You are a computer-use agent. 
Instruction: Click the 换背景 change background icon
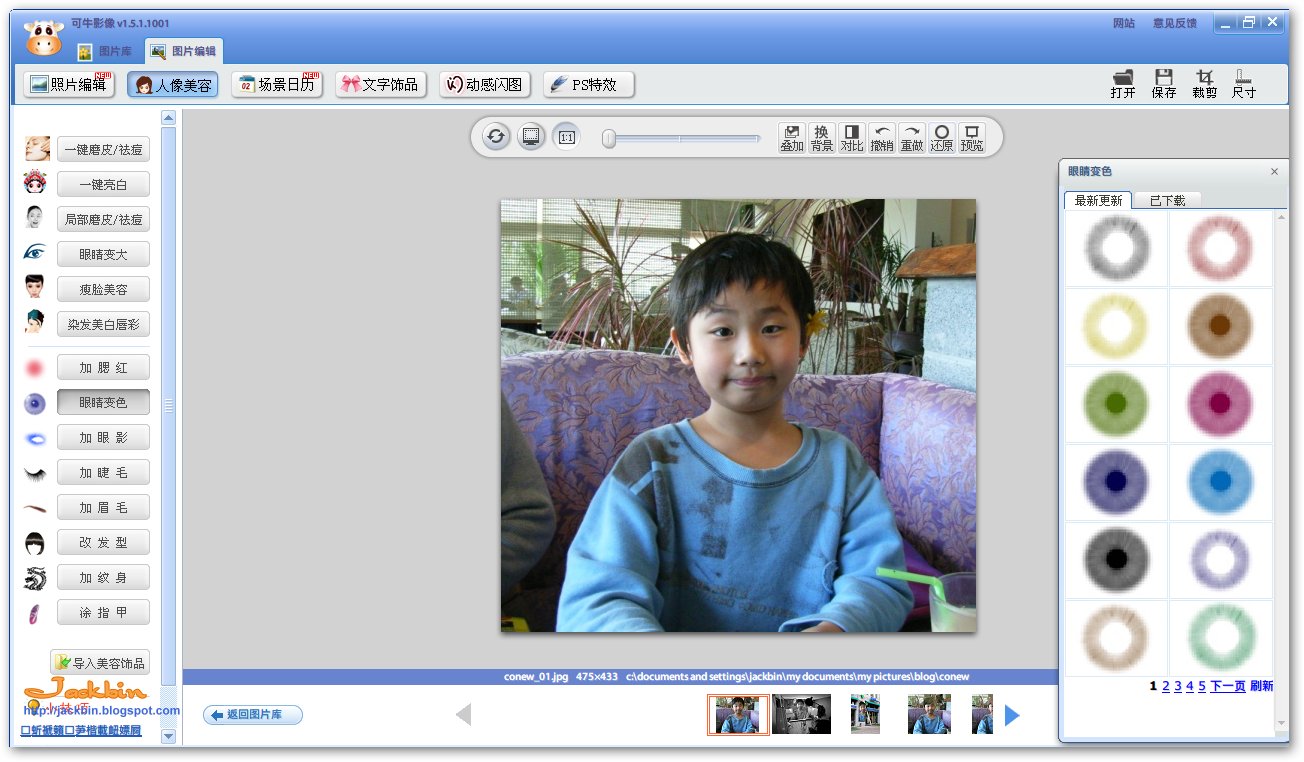click(822, 138)
